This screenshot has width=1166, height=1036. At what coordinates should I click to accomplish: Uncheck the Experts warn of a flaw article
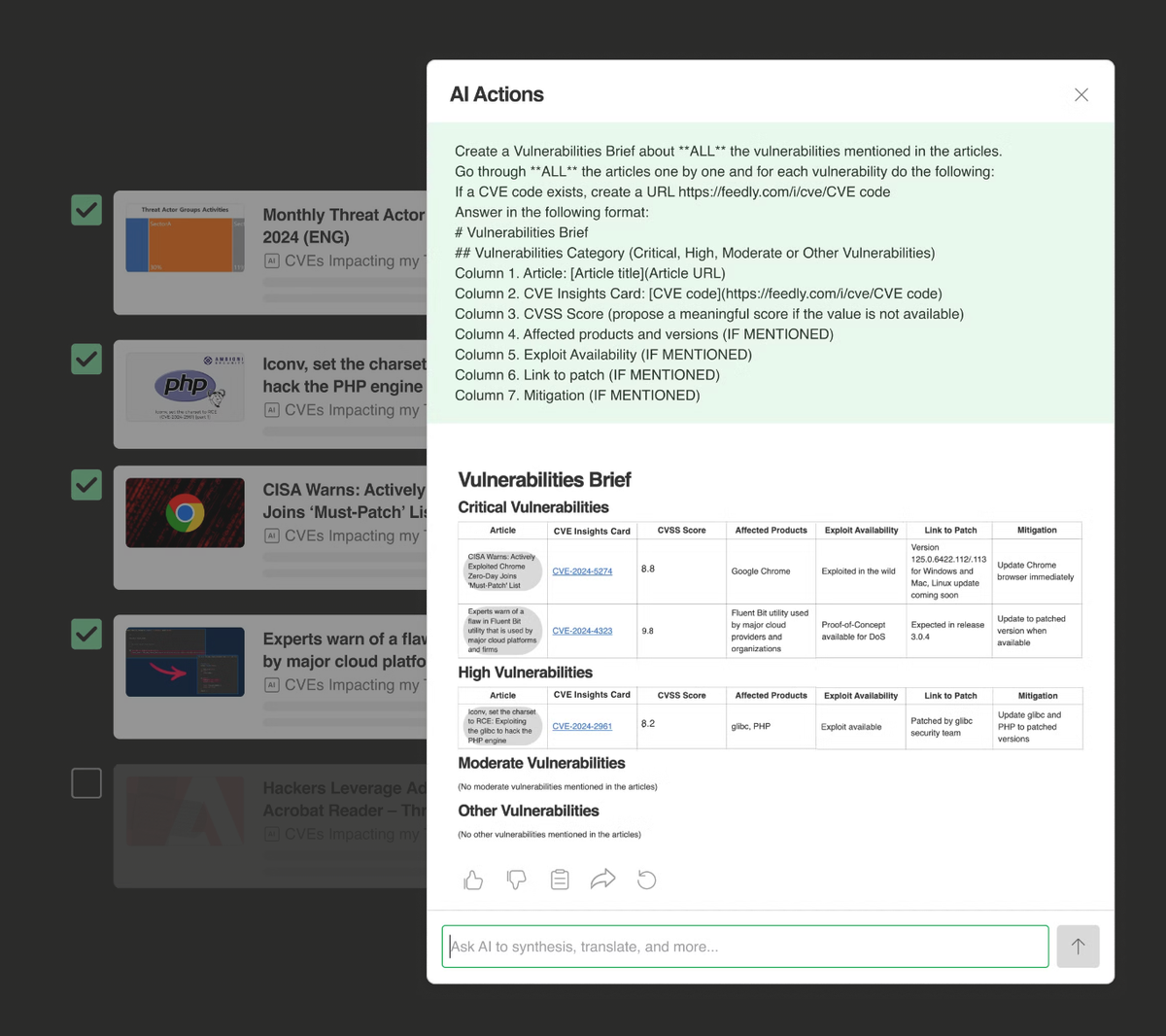pyautogui.click(x=86, y=634)
